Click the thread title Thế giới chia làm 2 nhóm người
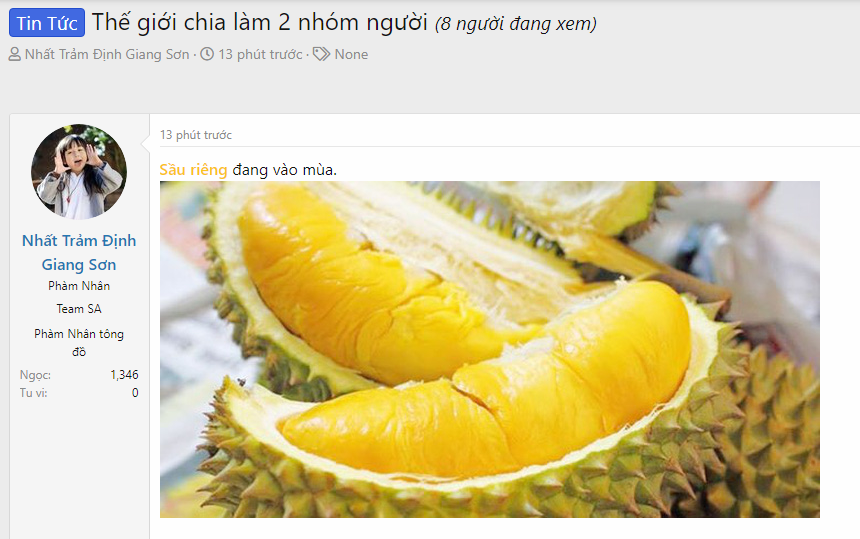860x539 pixels. (x=260, y=22)
